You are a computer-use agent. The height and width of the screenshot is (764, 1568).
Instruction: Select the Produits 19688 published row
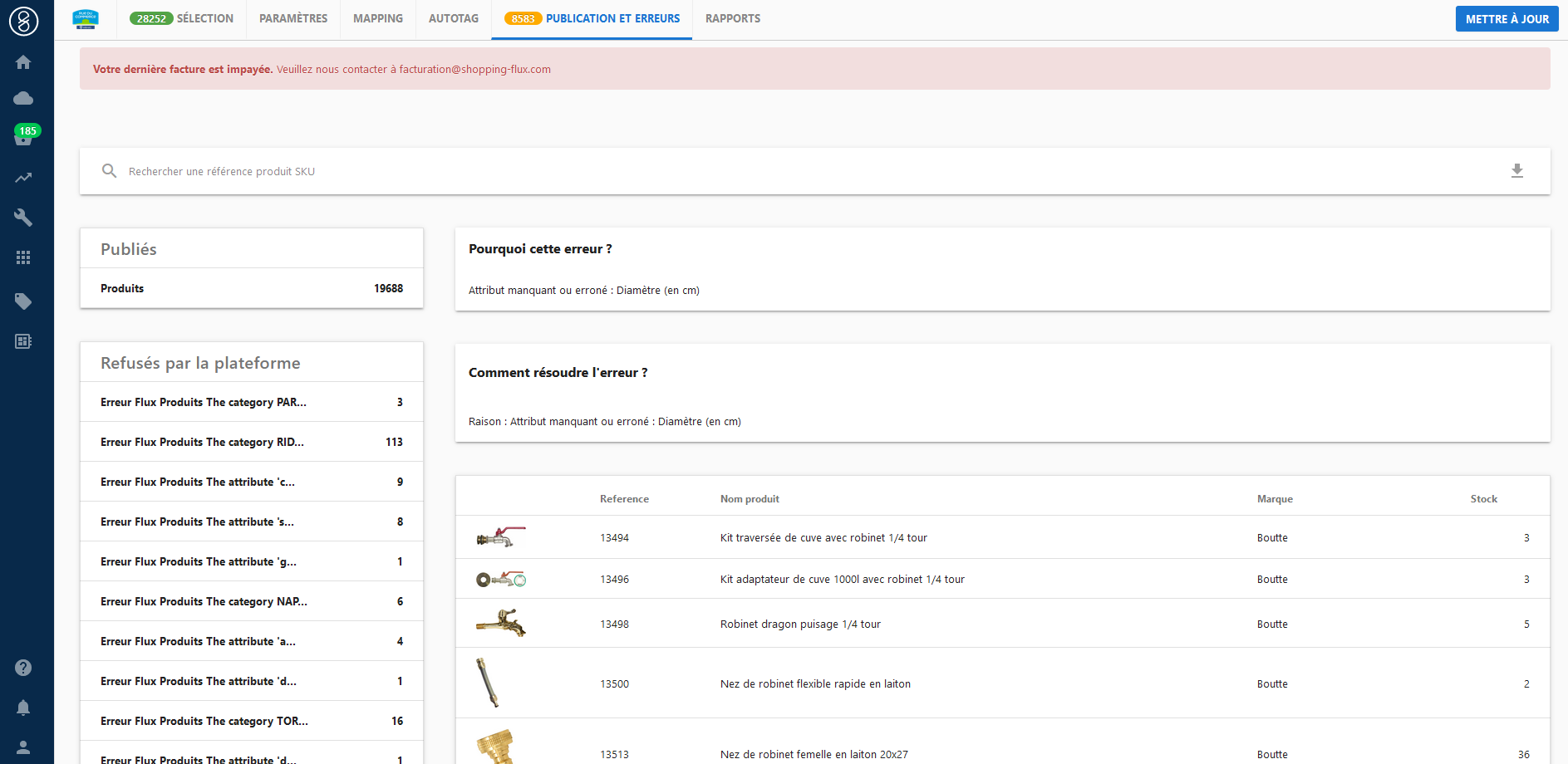click(252, 288)
